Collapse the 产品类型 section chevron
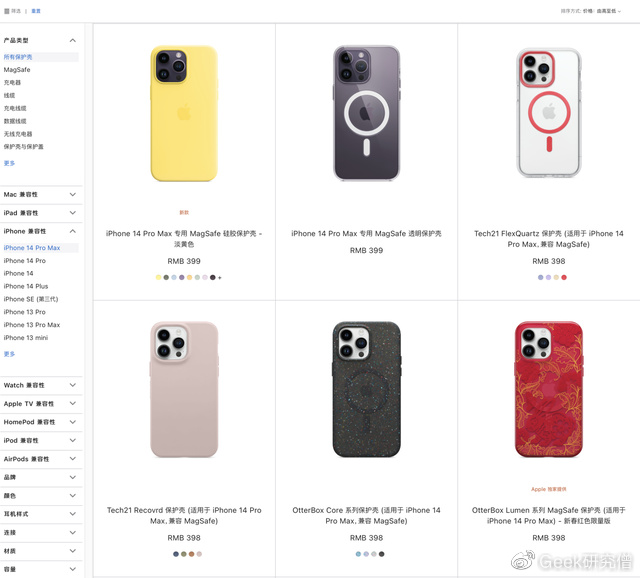This screenshot has height=578, width=640. pos(73,40)
